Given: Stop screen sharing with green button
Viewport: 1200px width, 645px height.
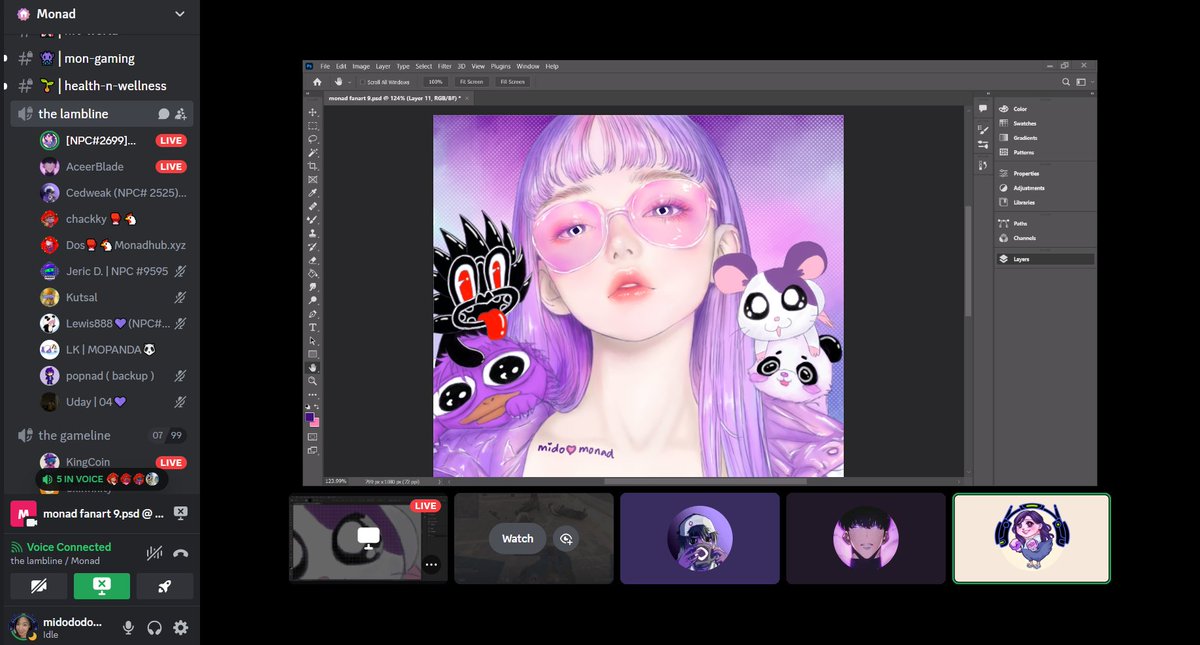Looking at the screenshot, I should [x=102, y=586].
